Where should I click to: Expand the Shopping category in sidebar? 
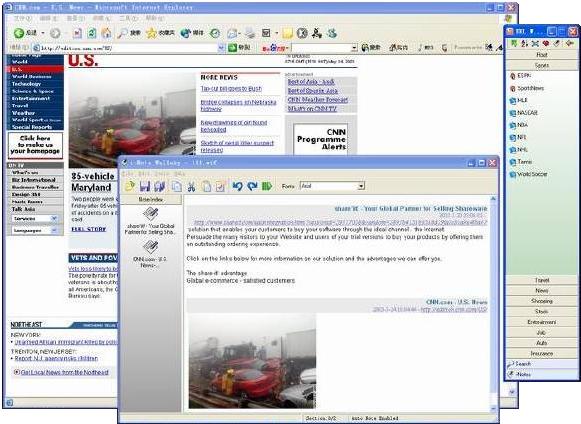point(542,301)
